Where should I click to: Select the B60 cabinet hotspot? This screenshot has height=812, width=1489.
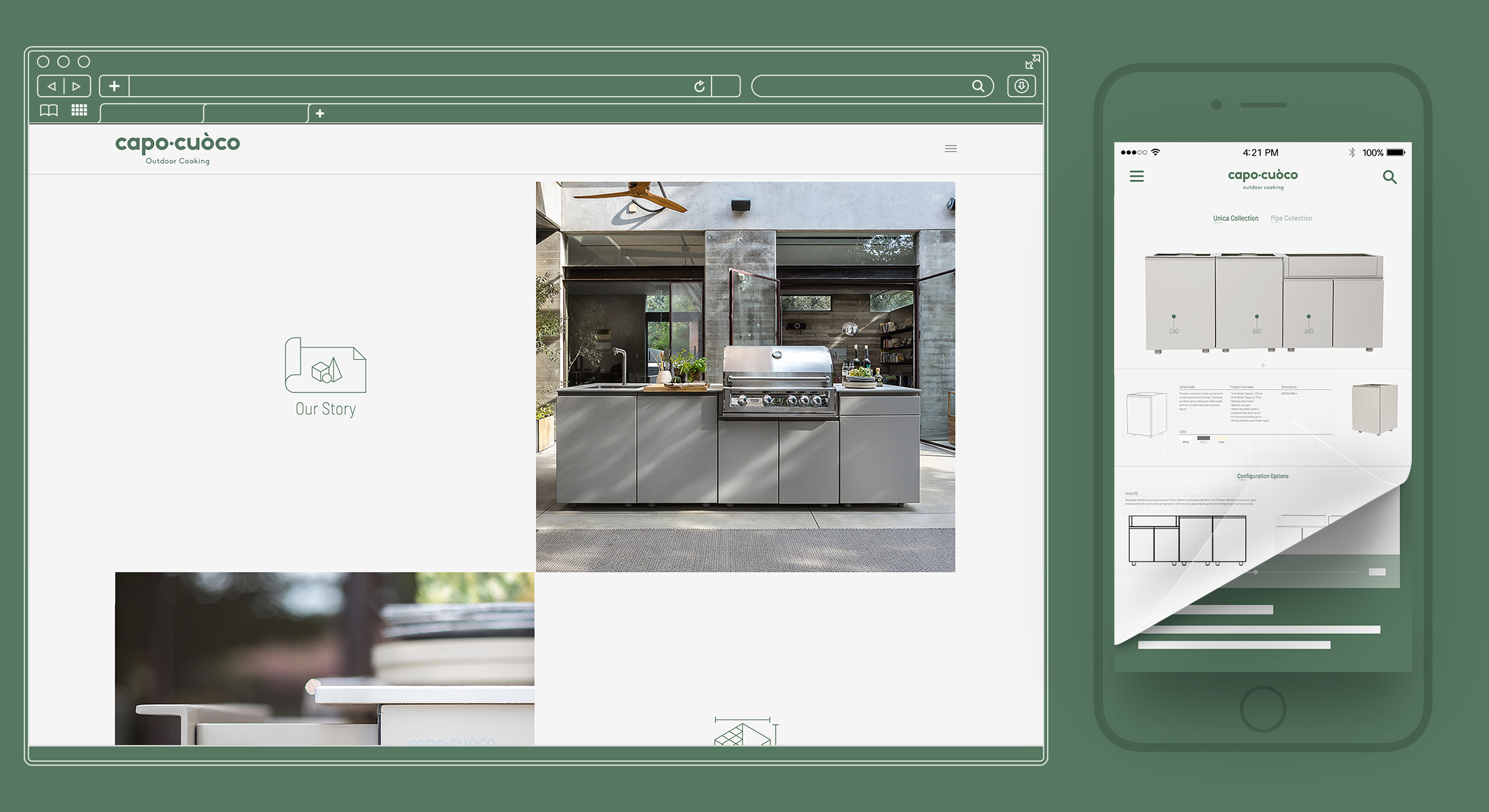(x=1257, y=317)
